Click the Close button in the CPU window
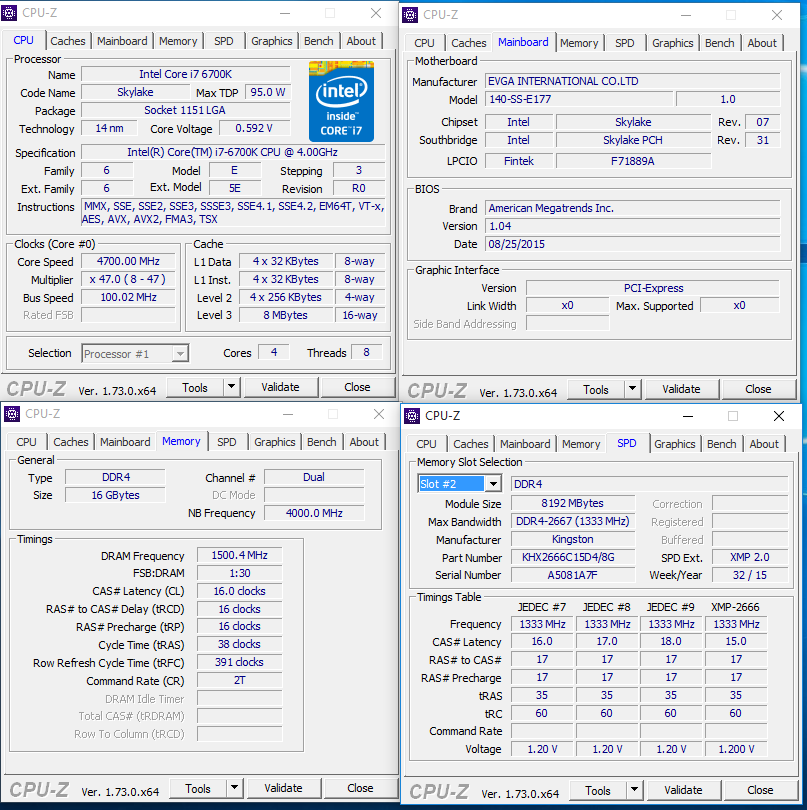This screenshot has width=807, height=810. [x=358, y=387]
